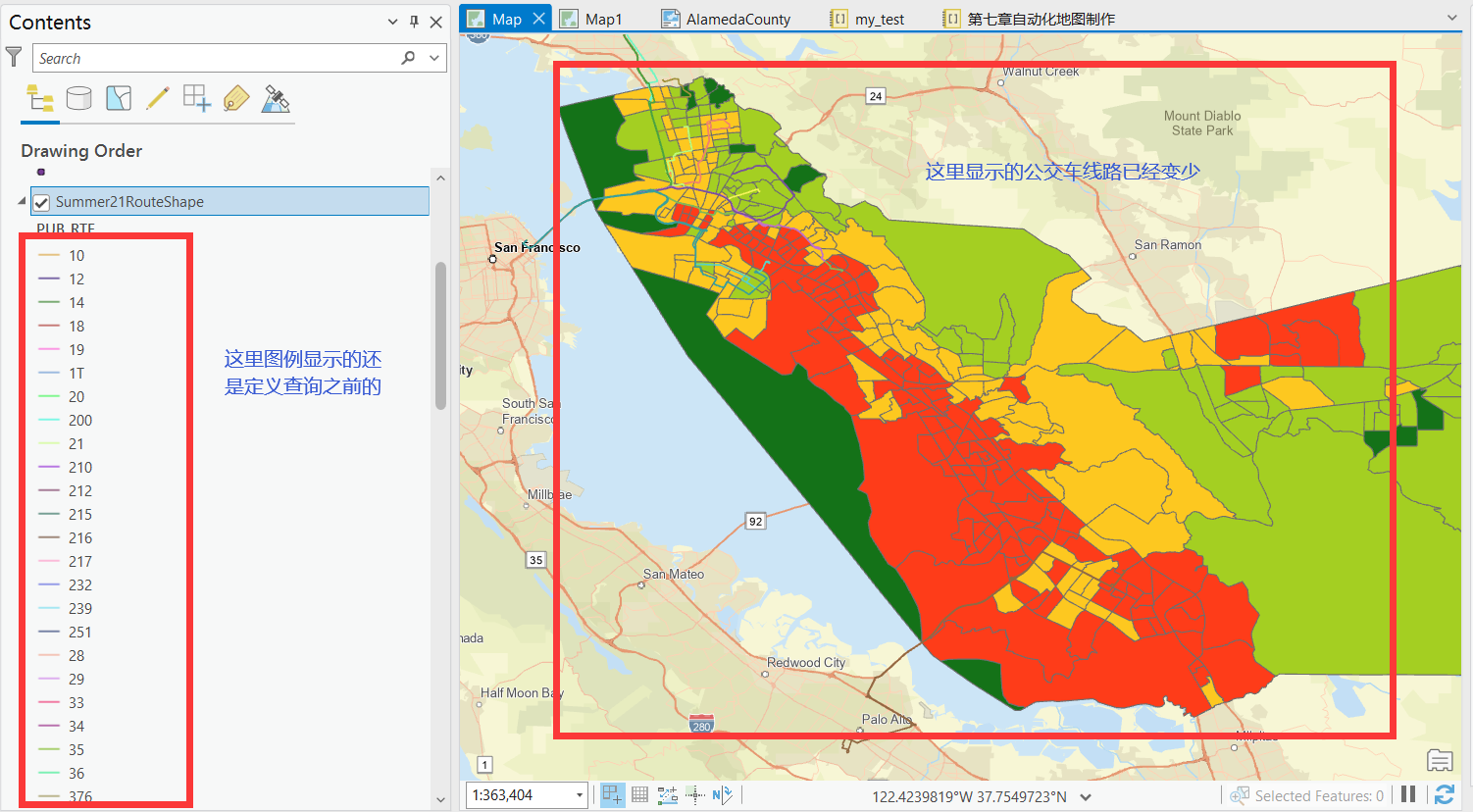Screen dimensions: 1473x812
Task: Select legend label 232
Action: click(x=80, y=584)
